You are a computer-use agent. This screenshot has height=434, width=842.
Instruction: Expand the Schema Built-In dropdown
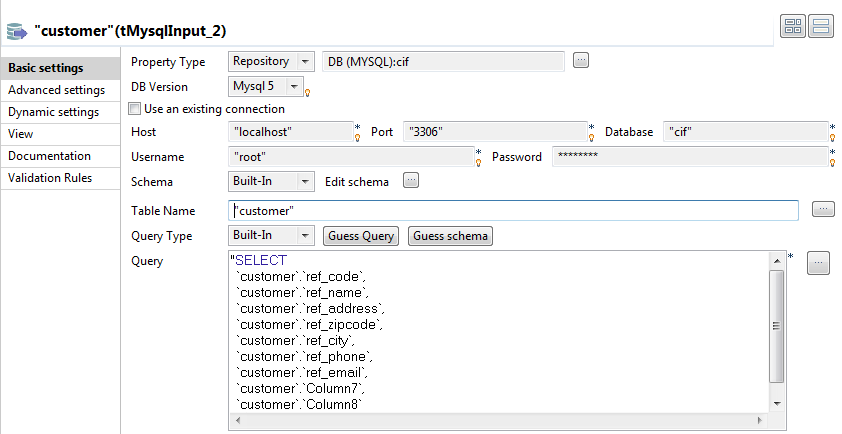tap(305, 182)
